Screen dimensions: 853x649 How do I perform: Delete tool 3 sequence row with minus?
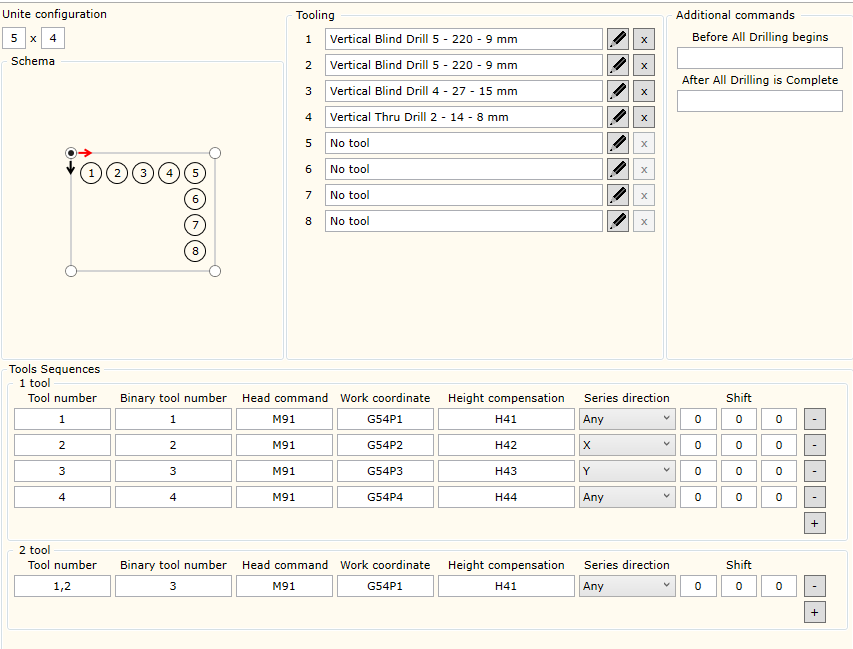(x=814, y=471)
